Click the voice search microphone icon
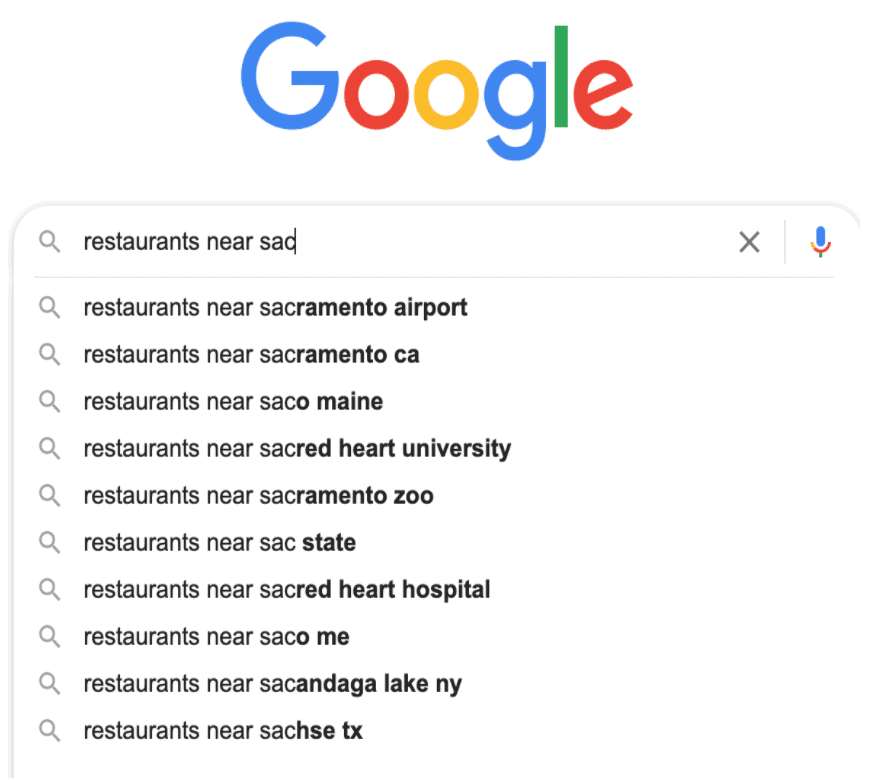This screenshot has width=882, height=780. (820, 242)
